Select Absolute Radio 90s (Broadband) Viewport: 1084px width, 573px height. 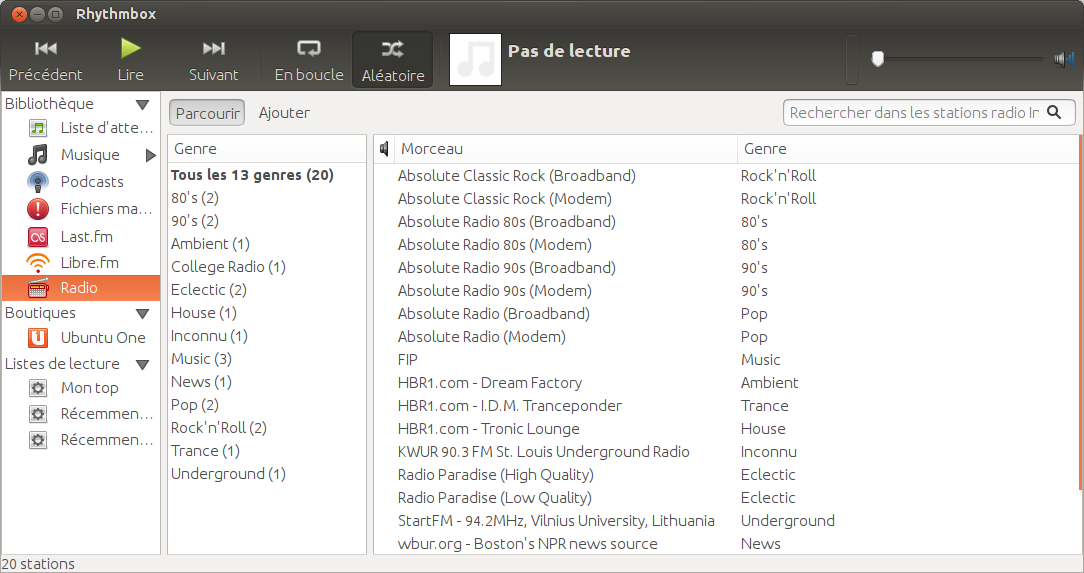tap(726, 267)
